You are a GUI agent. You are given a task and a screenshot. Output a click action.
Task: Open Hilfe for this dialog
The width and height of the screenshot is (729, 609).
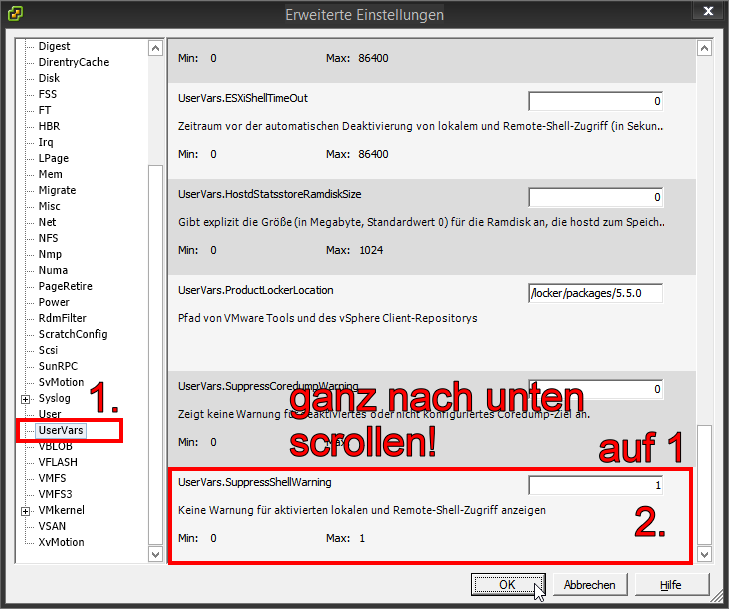click(670, 584)
